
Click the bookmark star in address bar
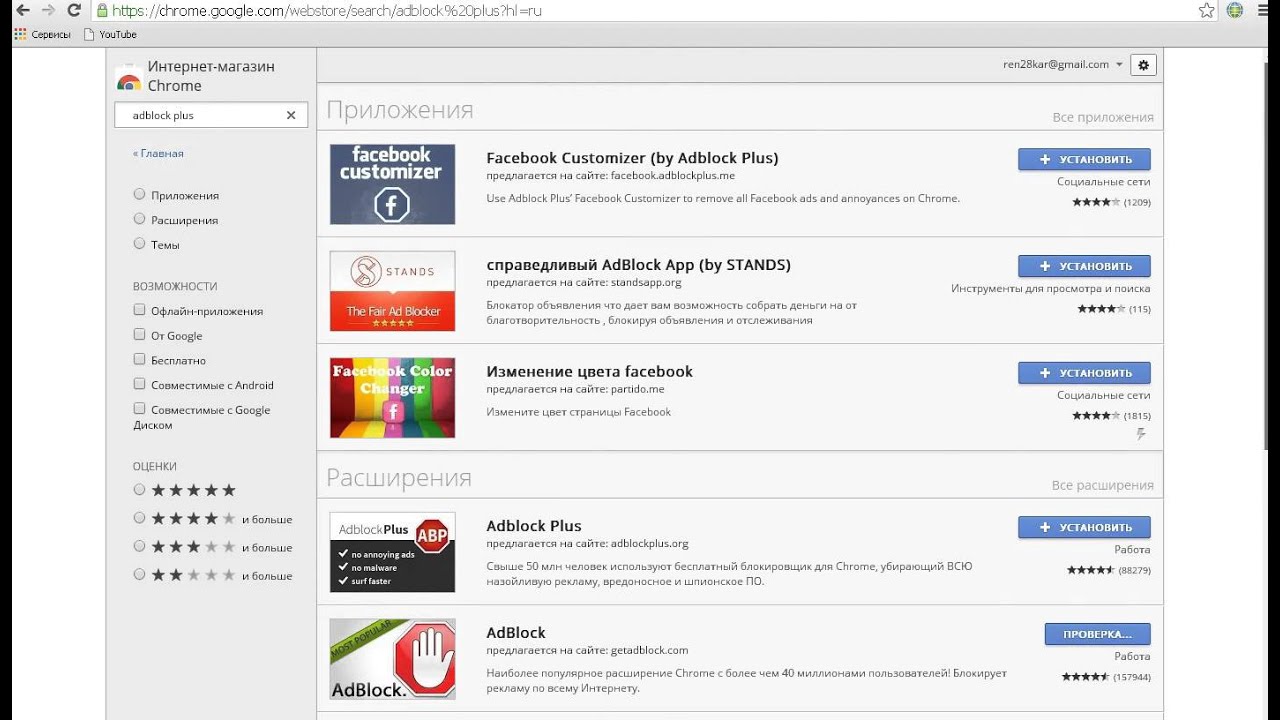click(x=1206, y=11)
